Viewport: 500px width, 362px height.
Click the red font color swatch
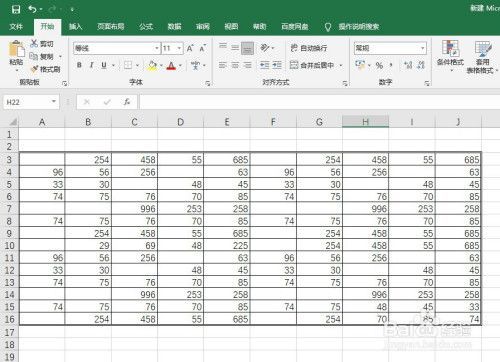171,66
